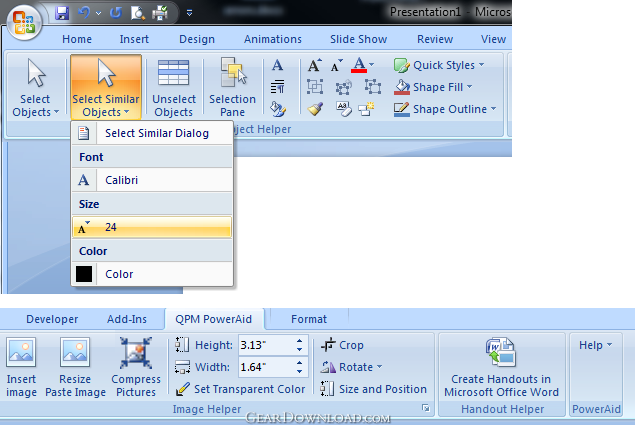Increase Width with the up spinner
The width and height of the screenshot is (636, 426).
click(x=300, y=363)
